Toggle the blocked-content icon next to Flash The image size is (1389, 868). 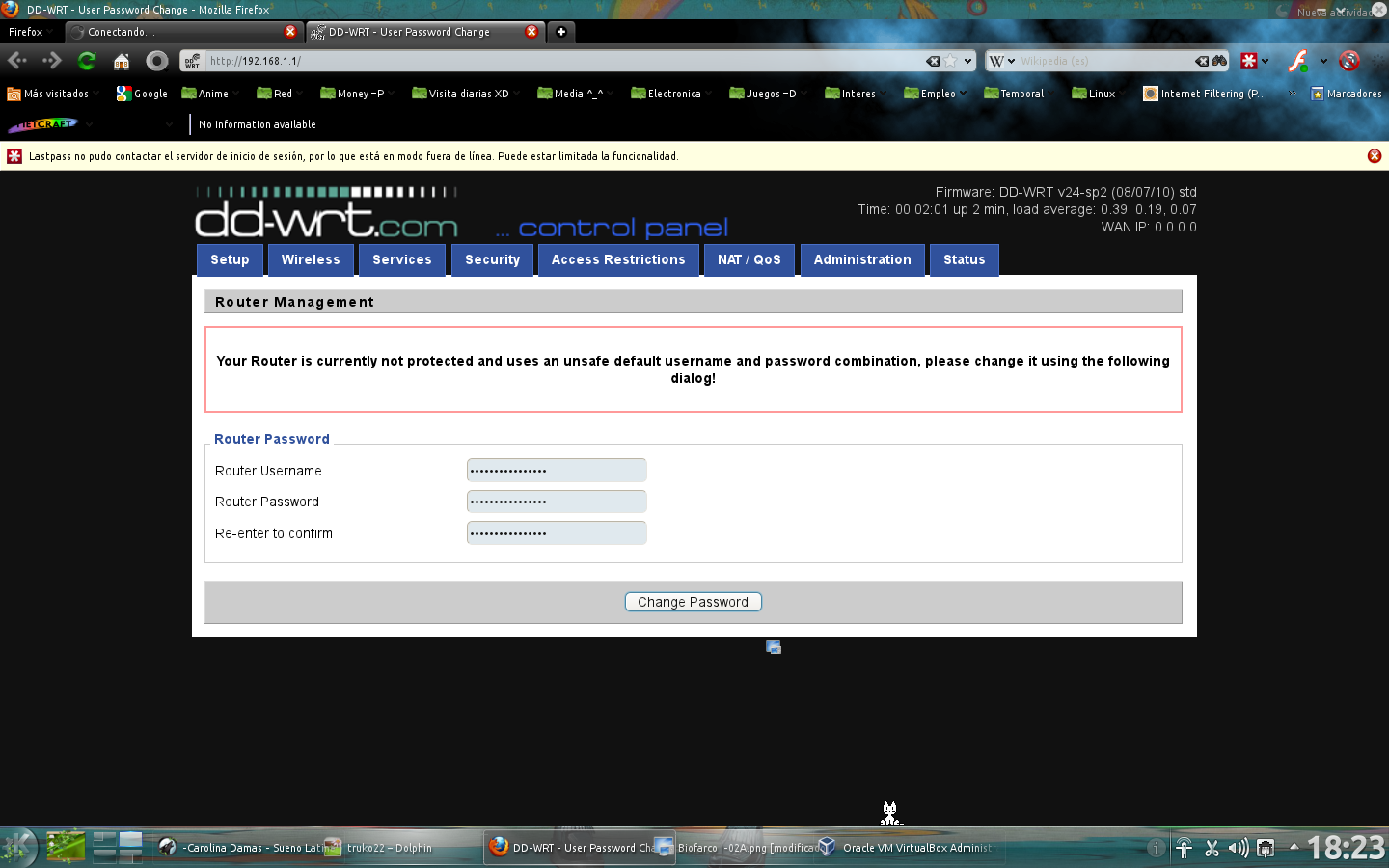[1348, 60]
